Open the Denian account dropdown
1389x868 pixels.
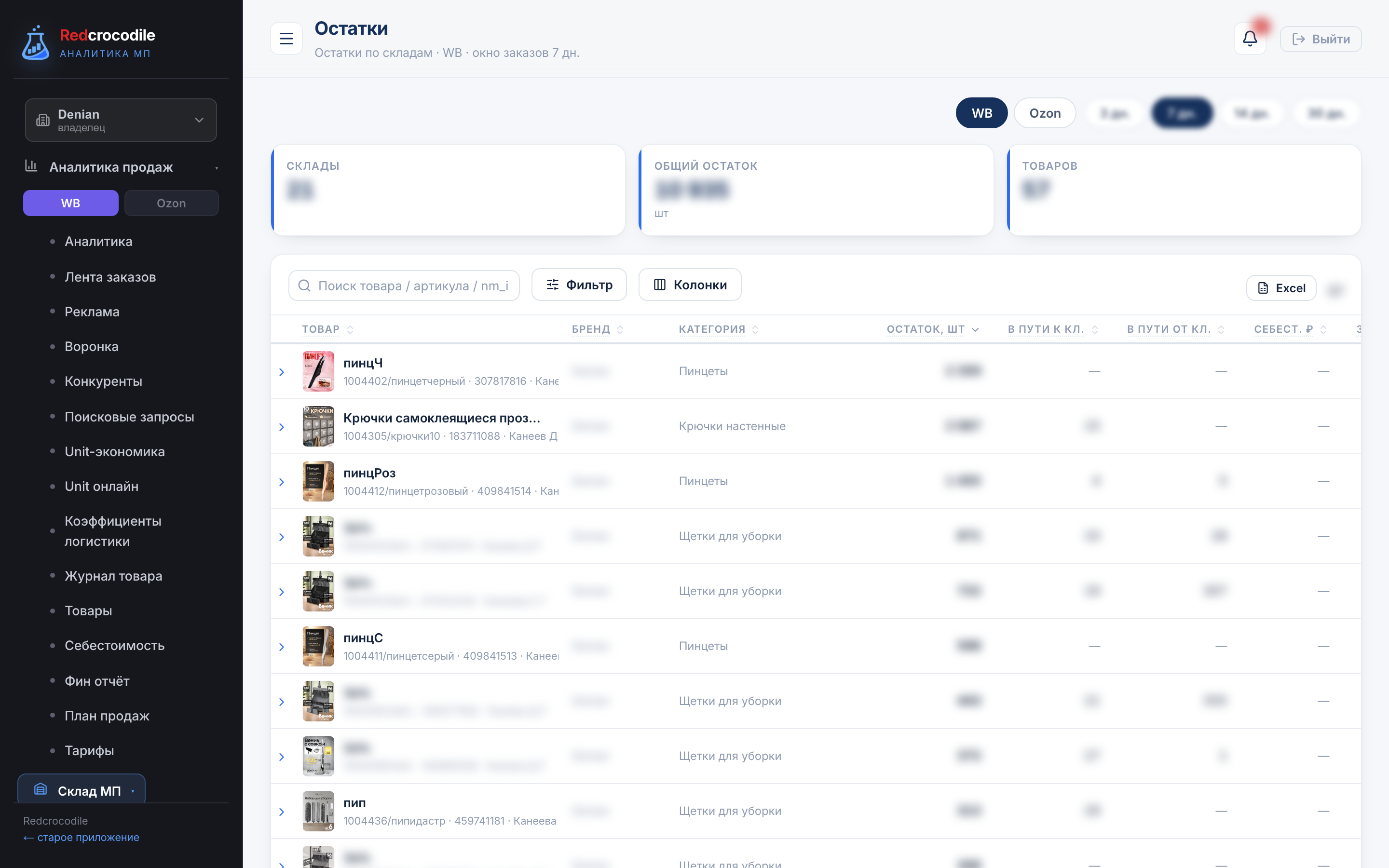(x=121, y=120)
